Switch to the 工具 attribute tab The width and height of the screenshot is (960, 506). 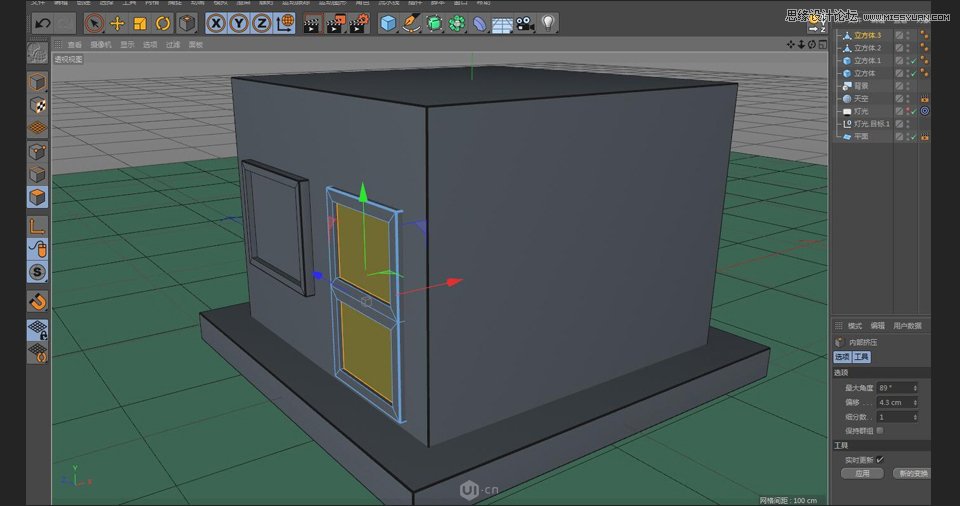coord(861,357)
